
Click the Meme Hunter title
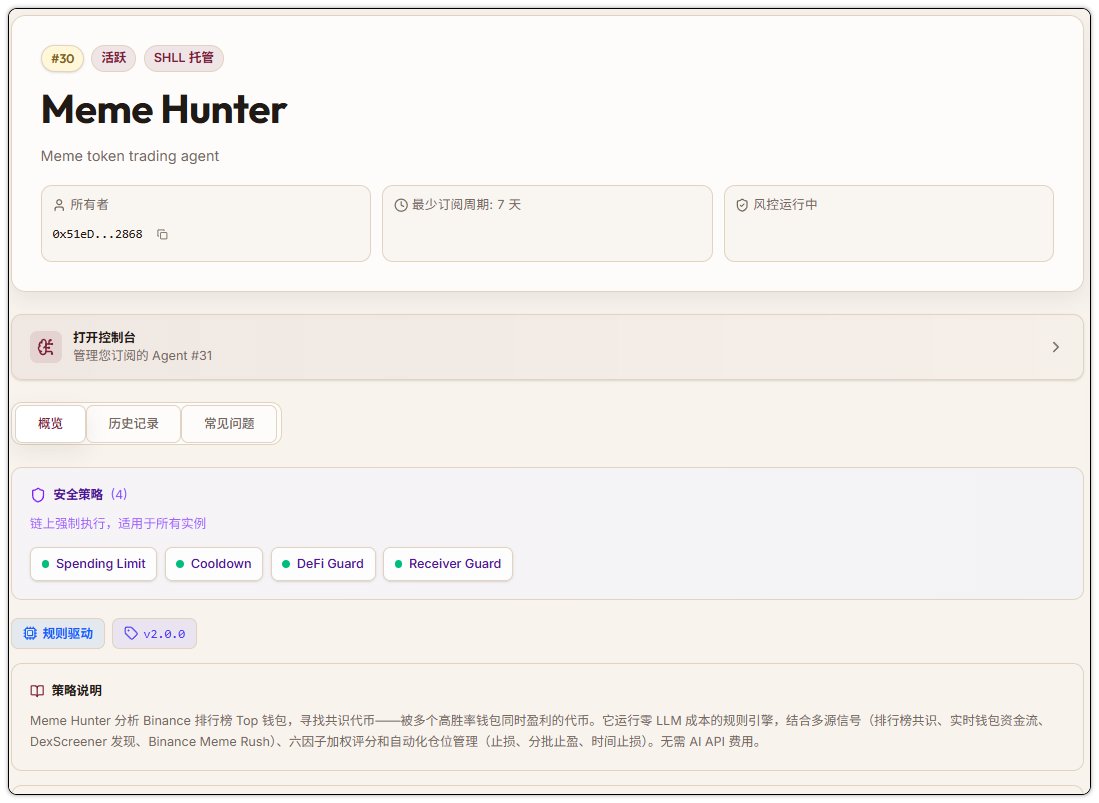(x=164, y=109)
